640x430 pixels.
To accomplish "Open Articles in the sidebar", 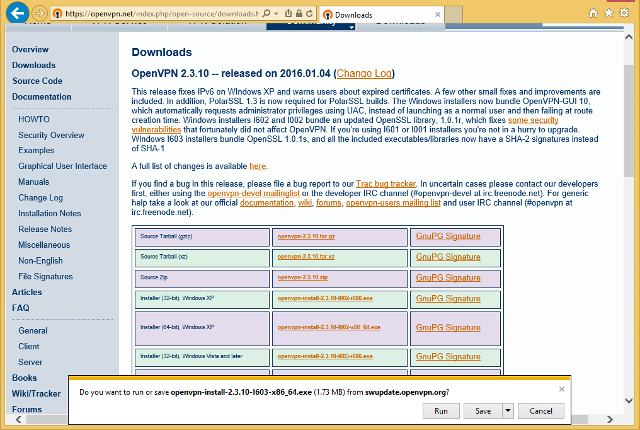I will [x=27, y=292].
